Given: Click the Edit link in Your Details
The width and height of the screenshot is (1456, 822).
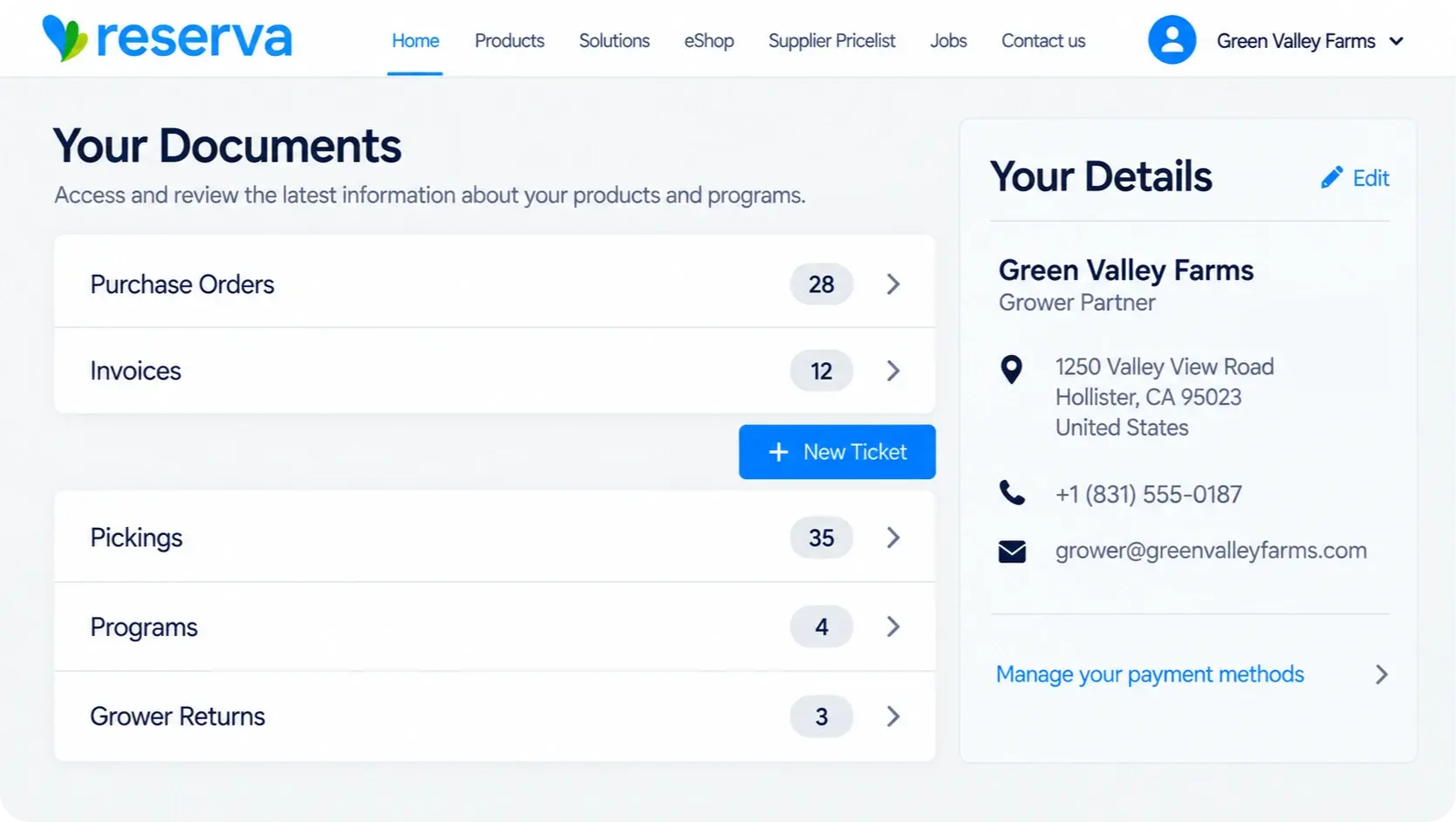Looking at the screenshot, I should point(1371,178).
